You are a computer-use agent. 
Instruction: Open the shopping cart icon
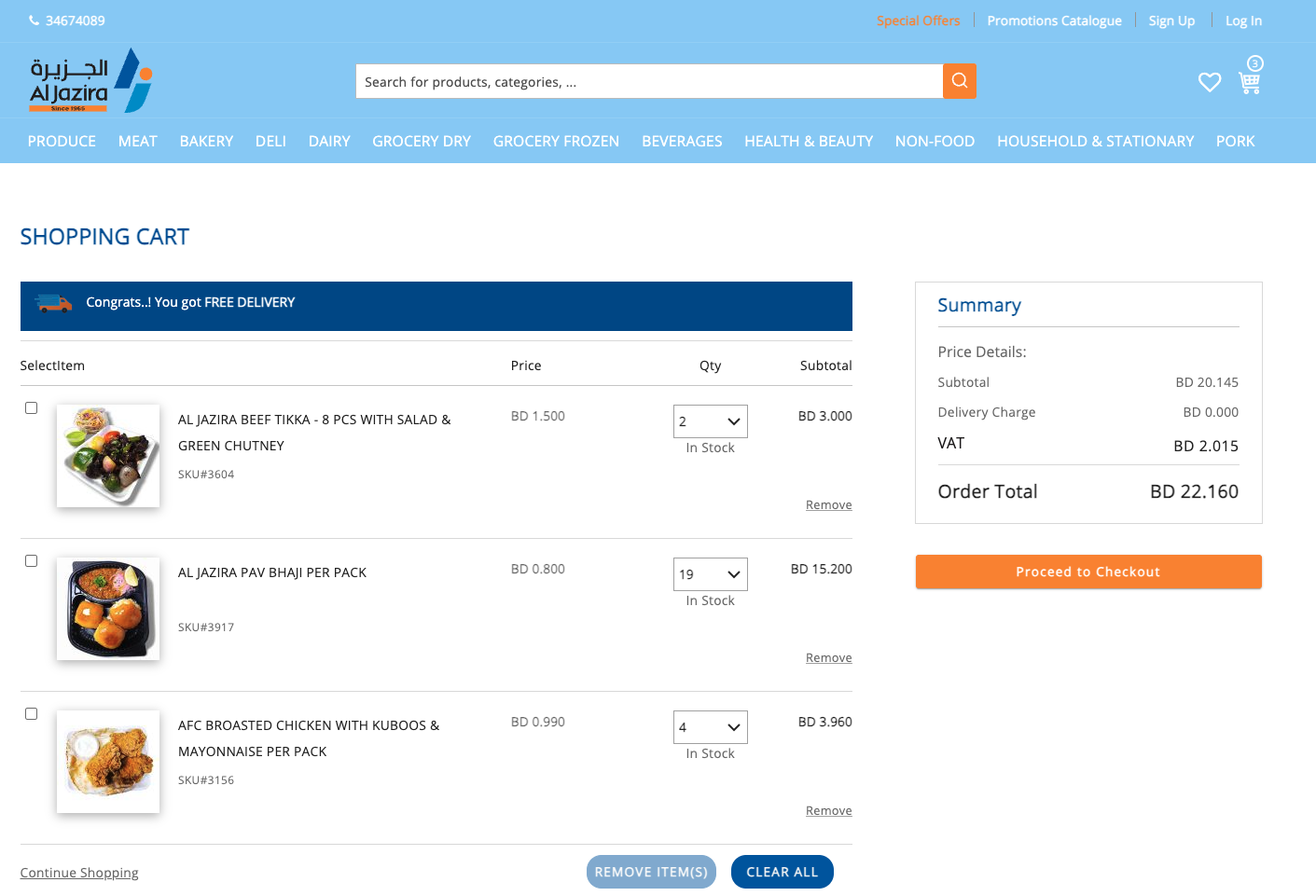pos(1250,83)
